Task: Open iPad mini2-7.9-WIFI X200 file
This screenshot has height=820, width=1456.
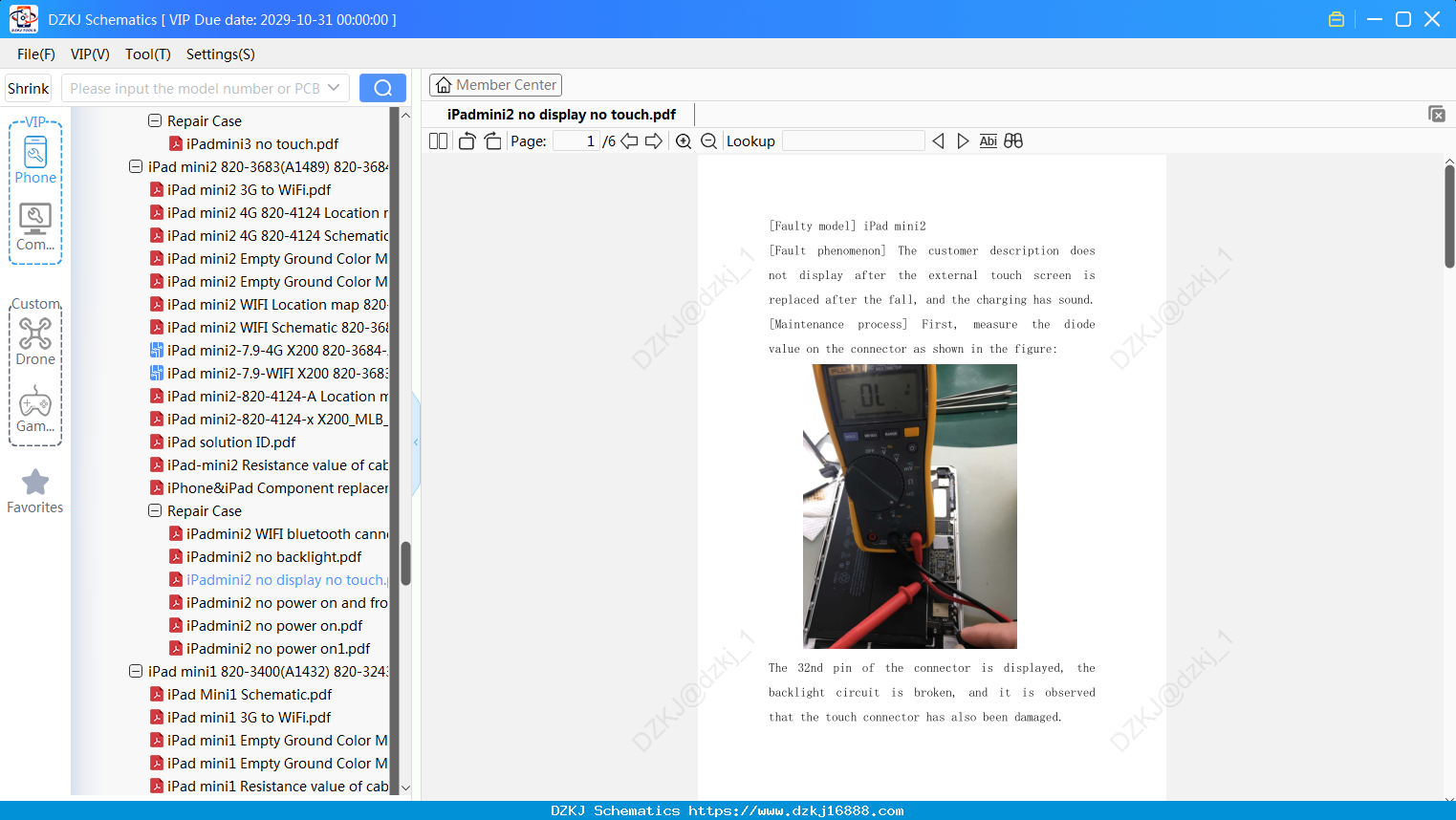Action: point(270,373)
